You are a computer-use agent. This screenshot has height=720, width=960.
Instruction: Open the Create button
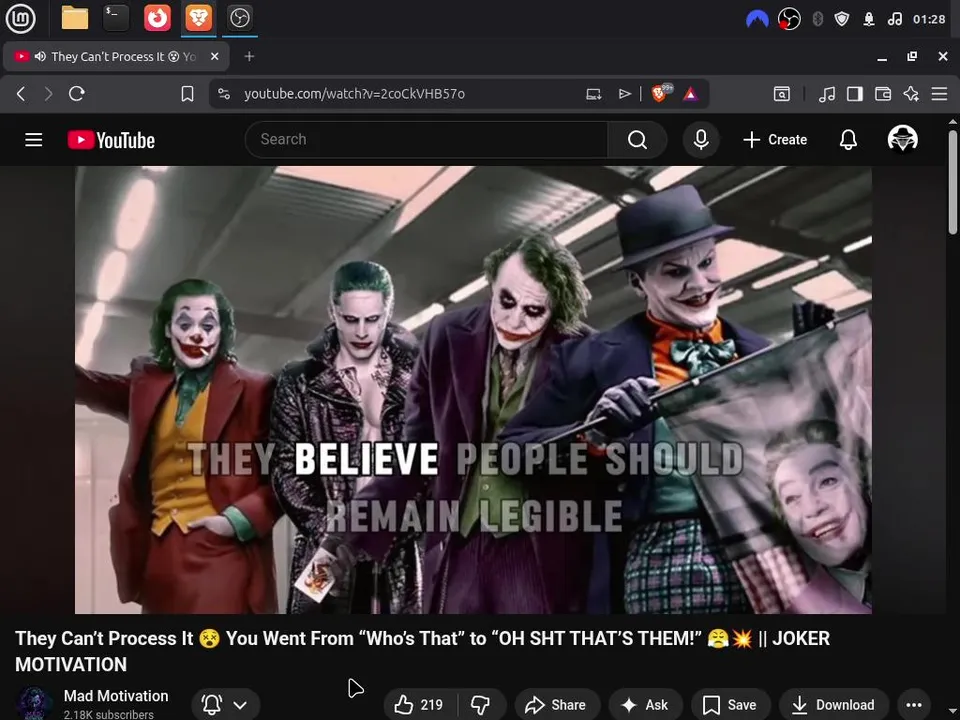[775, 140]
